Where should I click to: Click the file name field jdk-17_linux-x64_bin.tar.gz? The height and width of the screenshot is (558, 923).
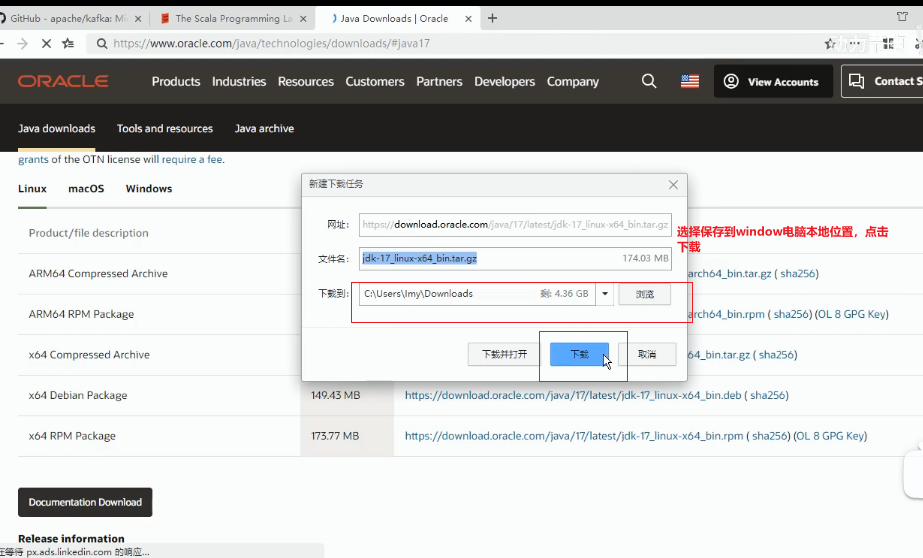(x=515, y=258)
